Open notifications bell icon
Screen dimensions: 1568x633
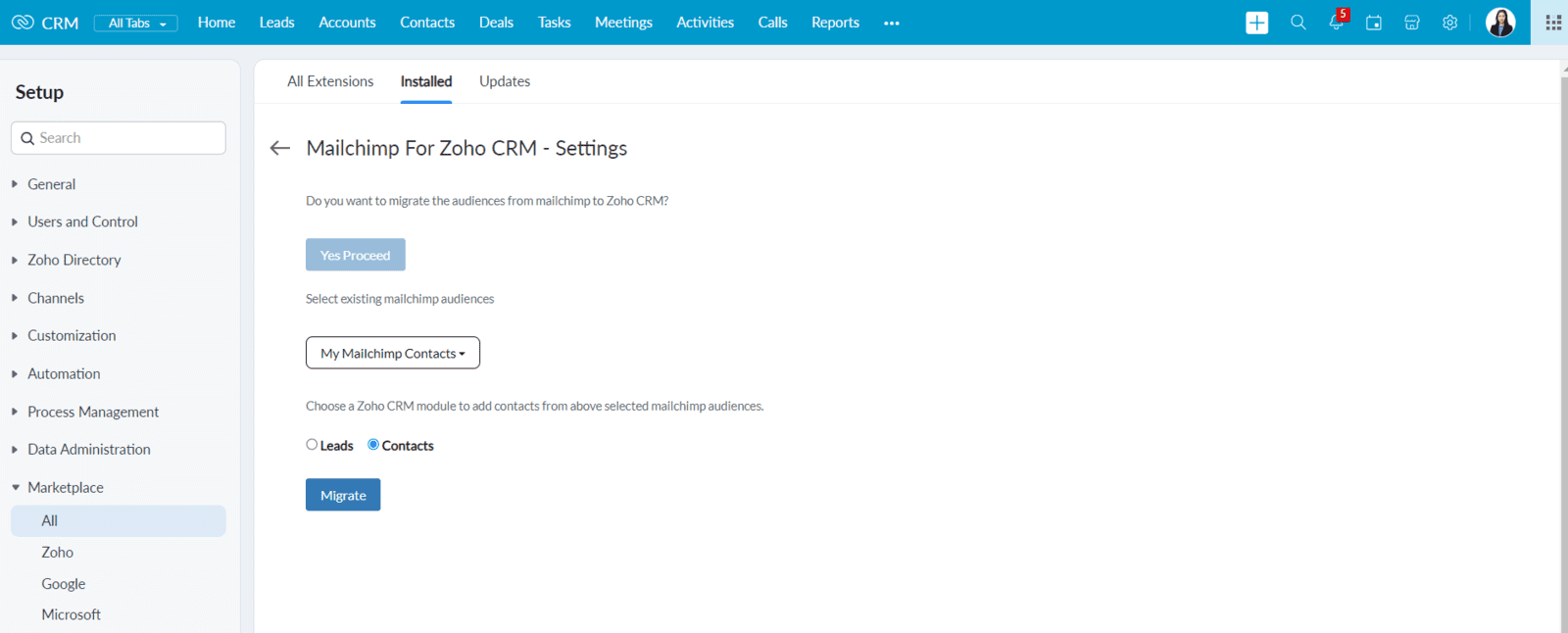tap(1336, 22)
